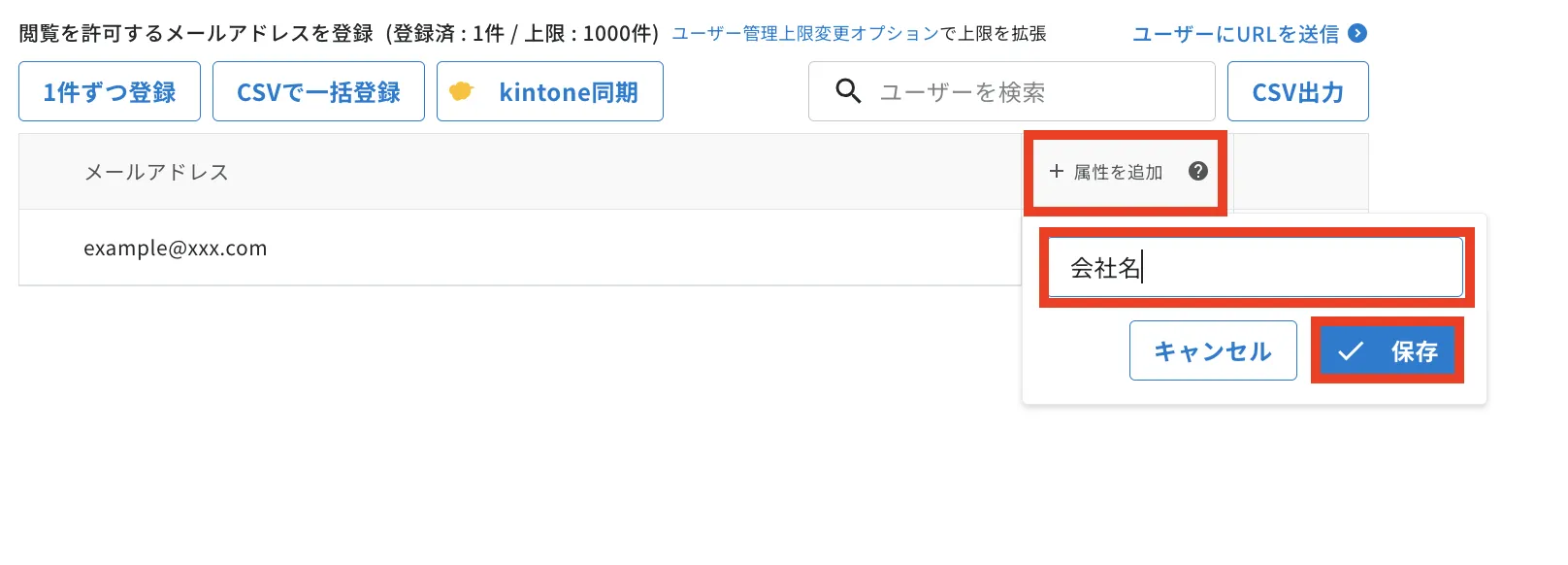Start kintone同期 by its text label
Viewport: 1568px width, 565px height.
[569, 92]
